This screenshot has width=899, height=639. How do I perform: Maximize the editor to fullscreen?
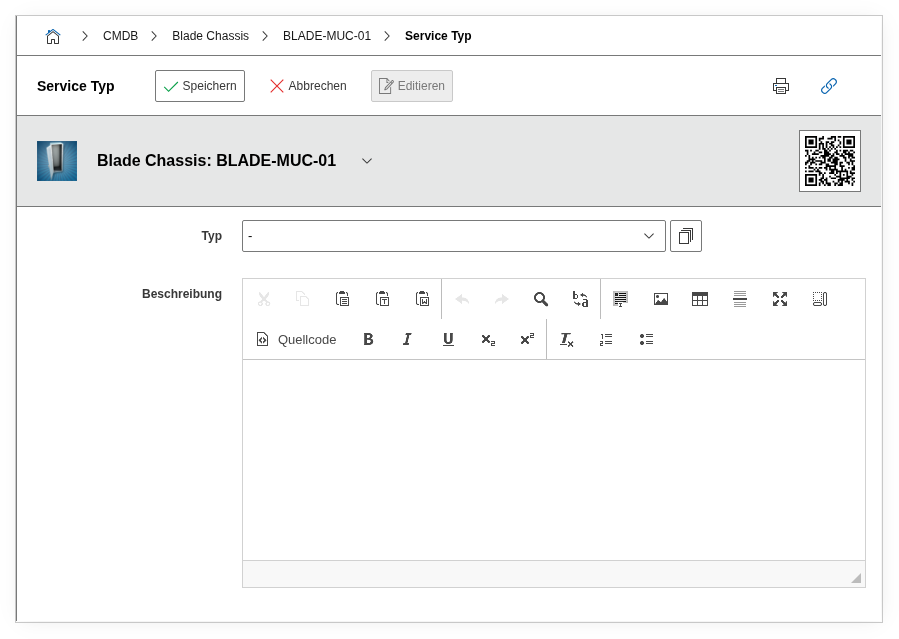(780, 299)
